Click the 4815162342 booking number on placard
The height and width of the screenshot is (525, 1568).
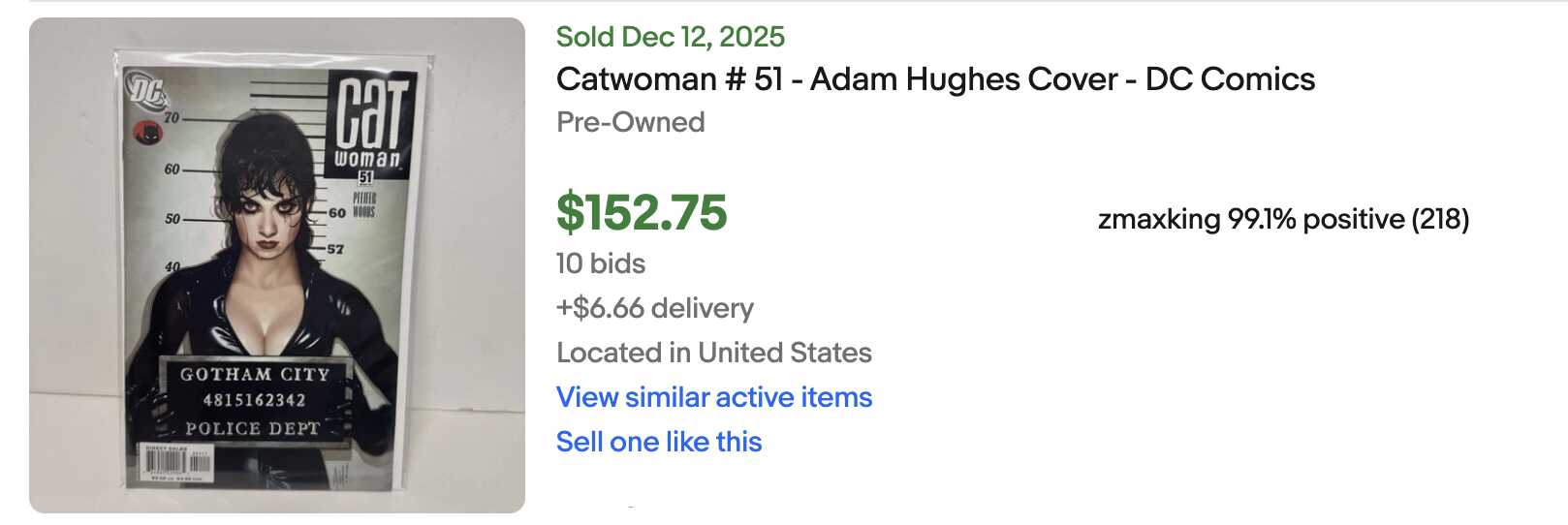point(254,400)
